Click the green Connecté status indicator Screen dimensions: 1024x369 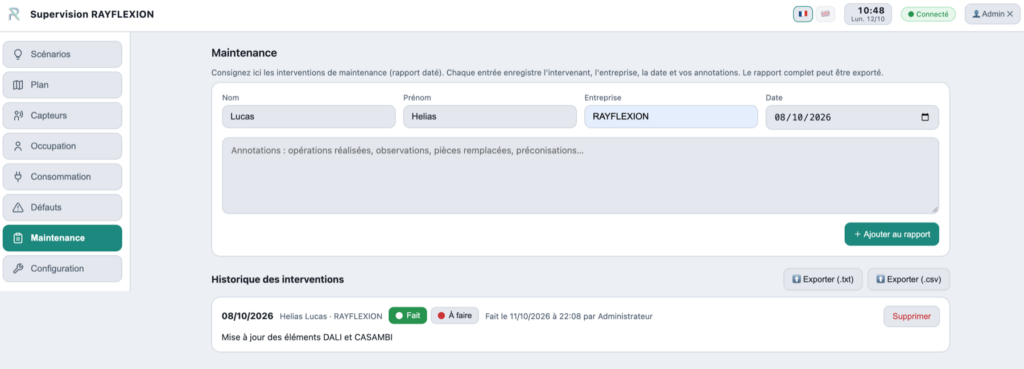tap(928, 14)
